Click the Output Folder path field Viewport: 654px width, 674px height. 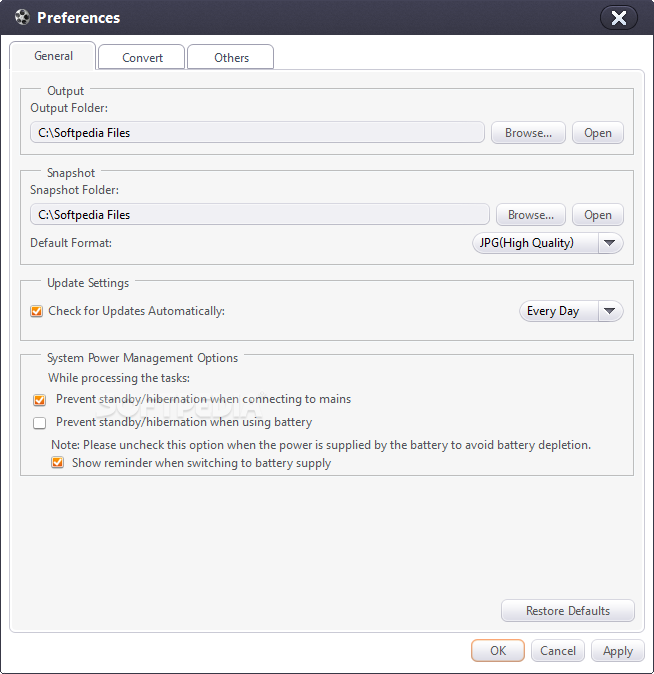[257, 133]
